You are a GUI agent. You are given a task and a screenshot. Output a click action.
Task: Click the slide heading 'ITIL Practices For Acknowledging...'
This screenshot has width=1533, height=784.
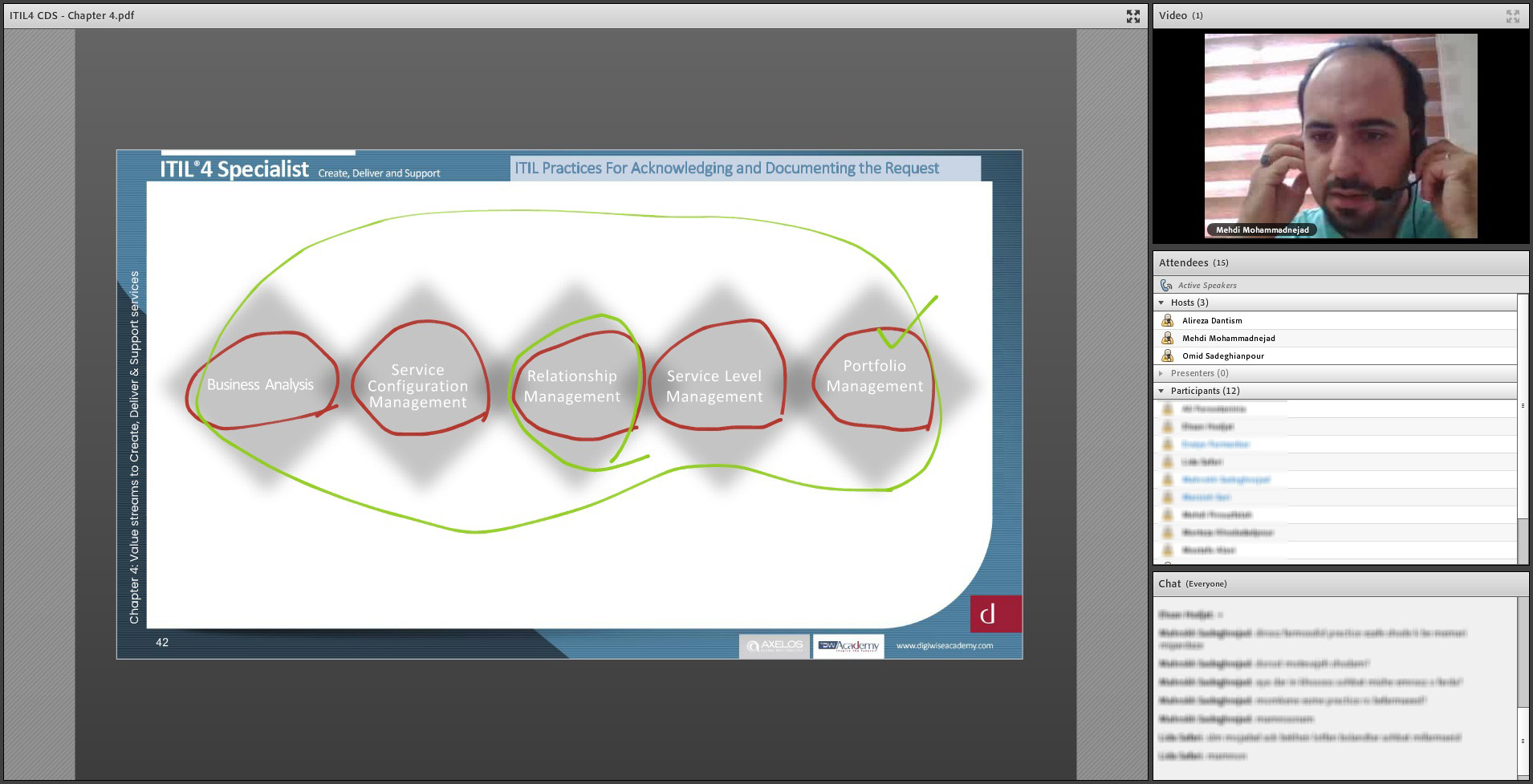[726, 168]
